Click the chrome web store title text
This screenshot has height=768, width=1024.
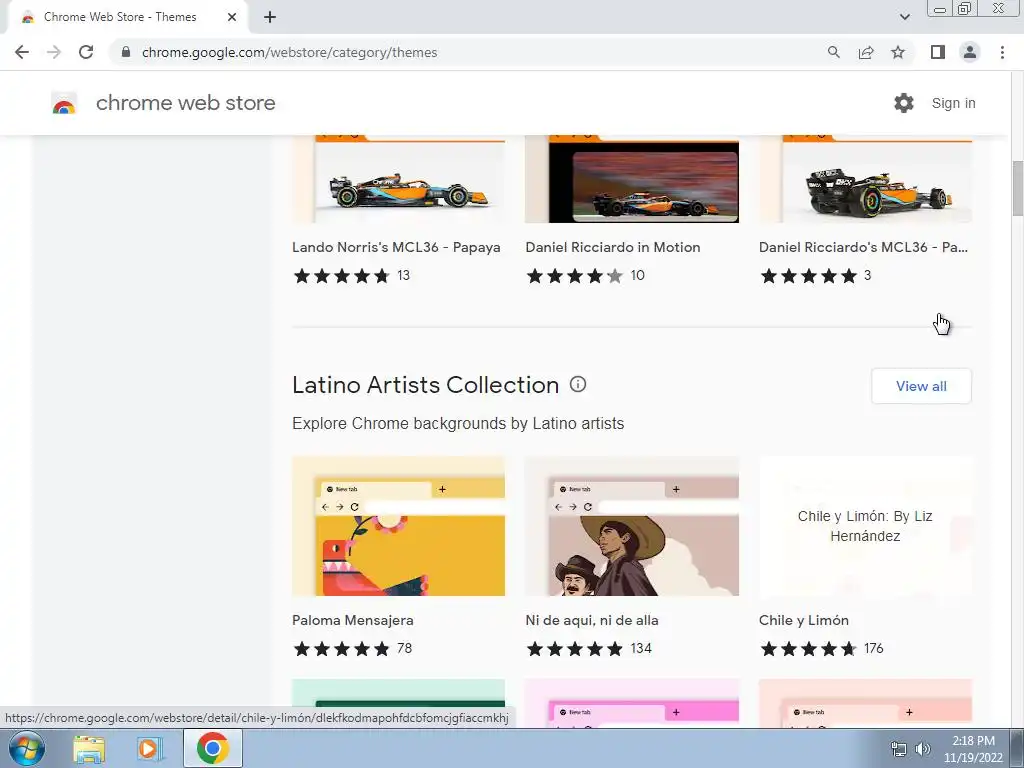tap(185, 103)
